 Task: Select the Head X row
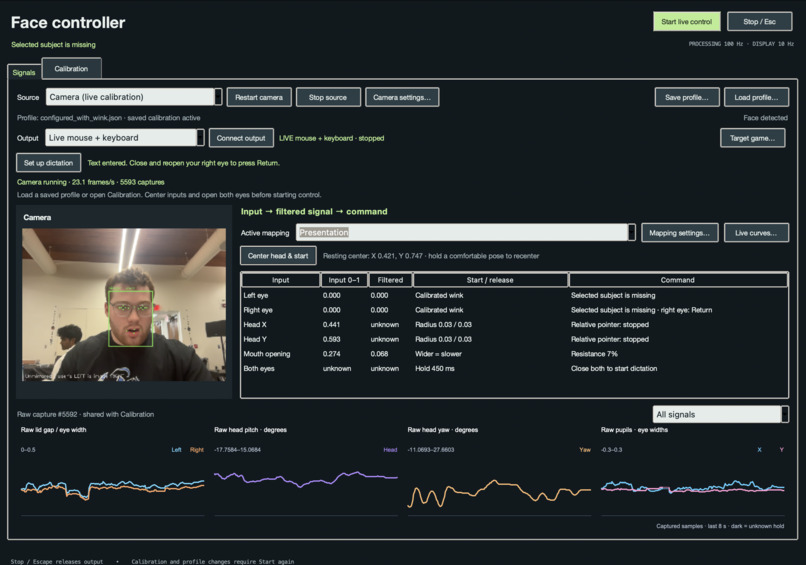(x=514, y=324)
